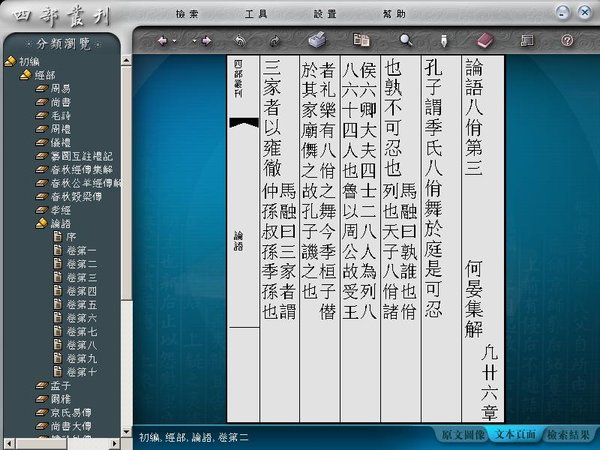
Task: Open the forward-history dropdown arrow
Action: pyautogui.click(x=195, y=41)
